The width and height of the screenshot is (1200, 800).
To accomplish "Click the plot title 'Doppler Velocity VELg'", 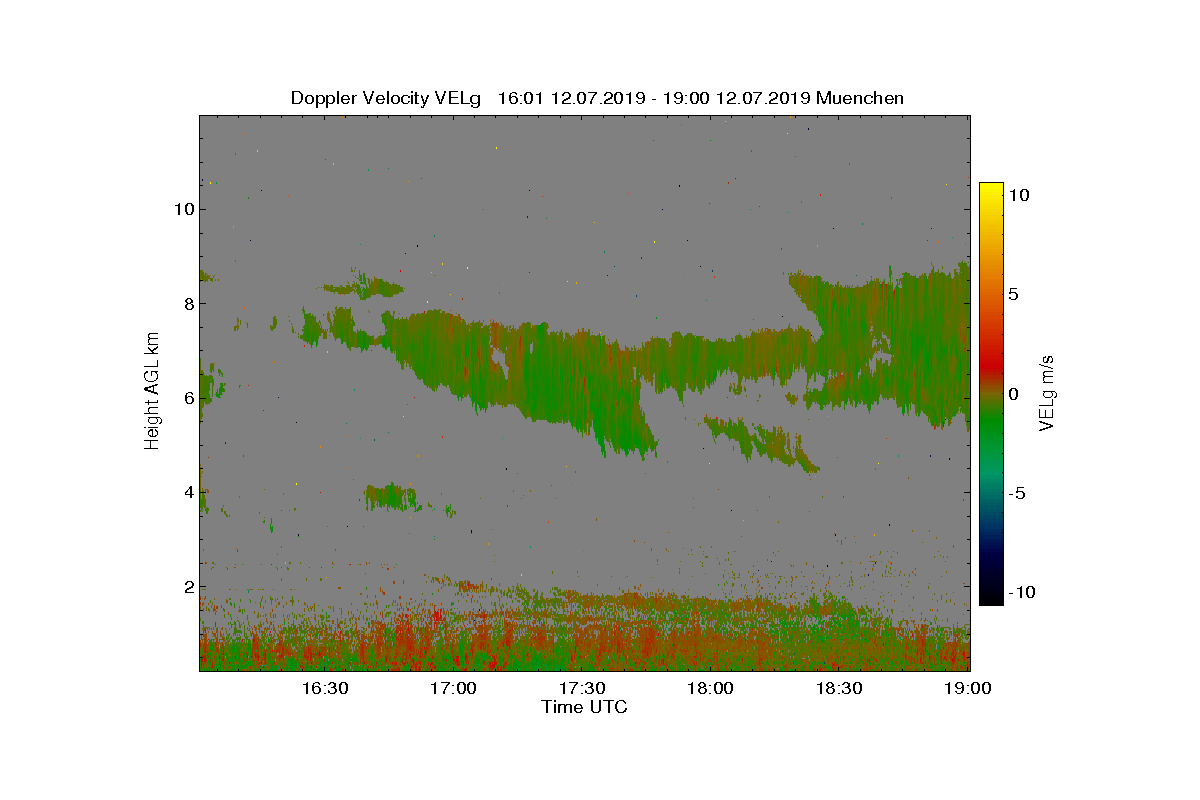I will 386,98.
